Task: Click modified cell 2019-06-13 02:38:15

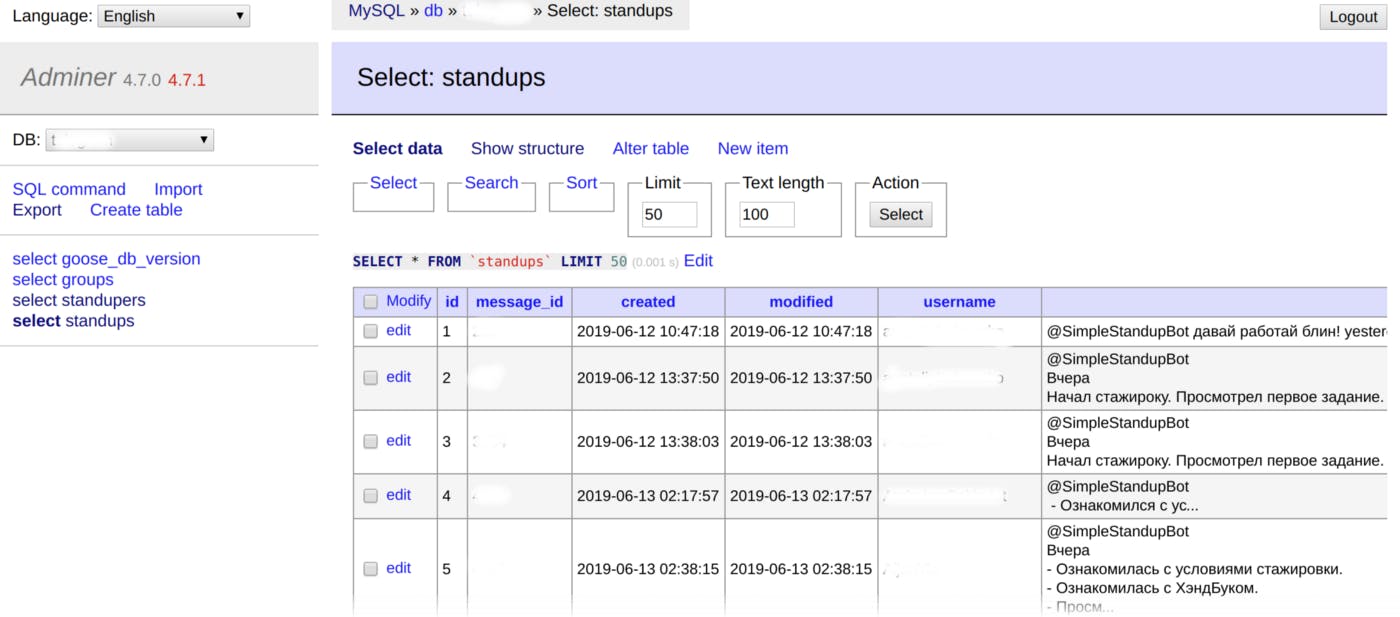Action: [801, 569]
